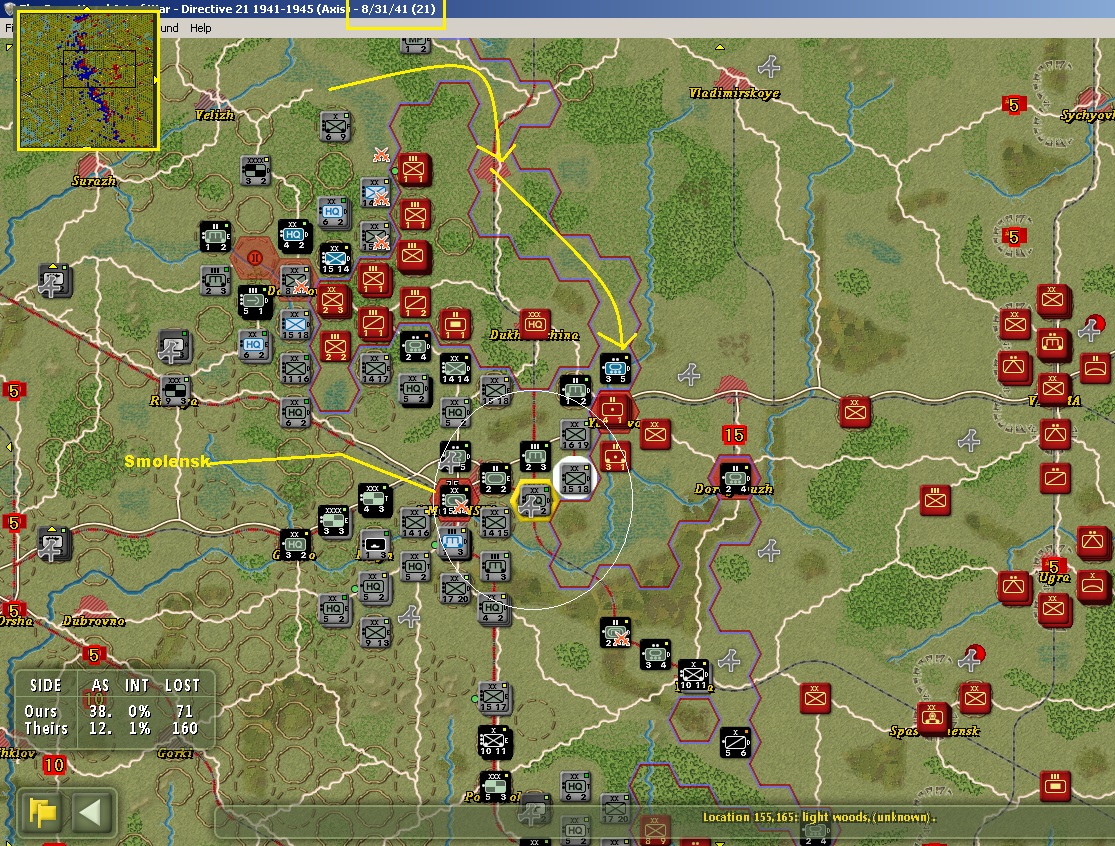Click the 8/31/41 (21) date in title bar
1115x846 pixels.
click(398, 9)
